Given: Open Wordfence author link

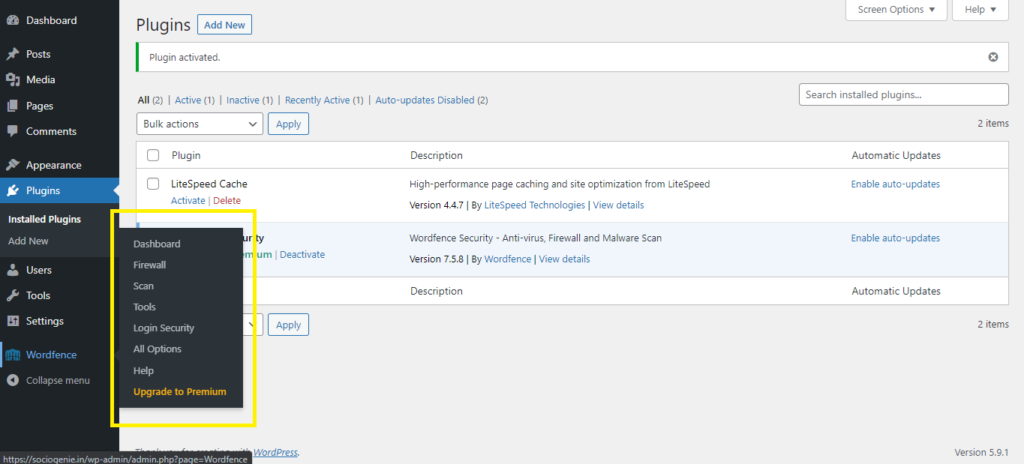Looking at the screenshot, I should (x=508, y=259).
